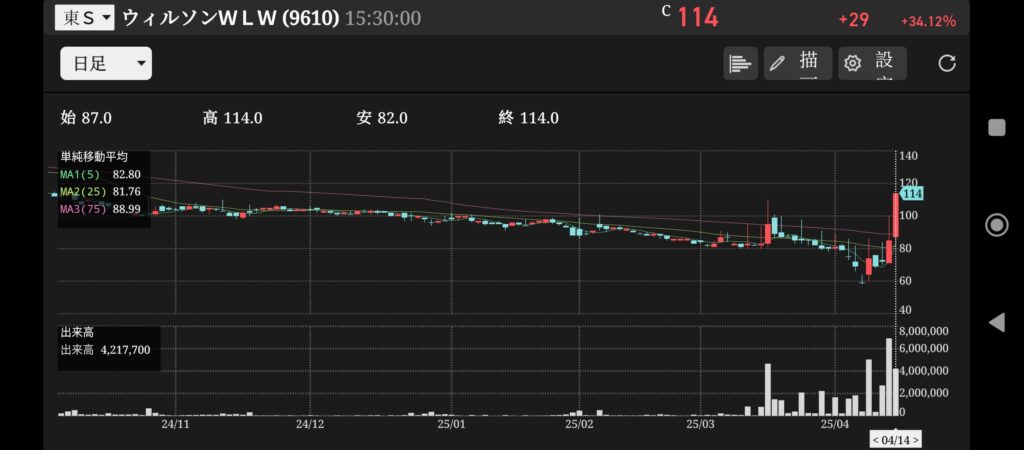The image size is (1024, 450).
Task: Tap the +34.12% change value in header
Action: [x=928, y=21]
